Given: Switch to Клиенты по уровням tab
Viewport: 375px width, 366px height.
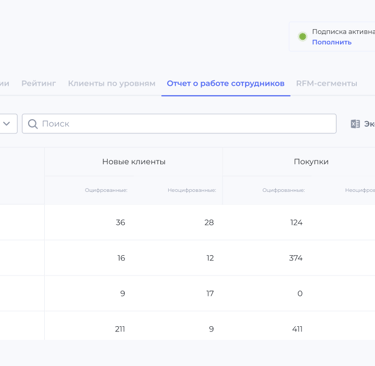Looking at the screenshot, I should (x=112, y=83).
